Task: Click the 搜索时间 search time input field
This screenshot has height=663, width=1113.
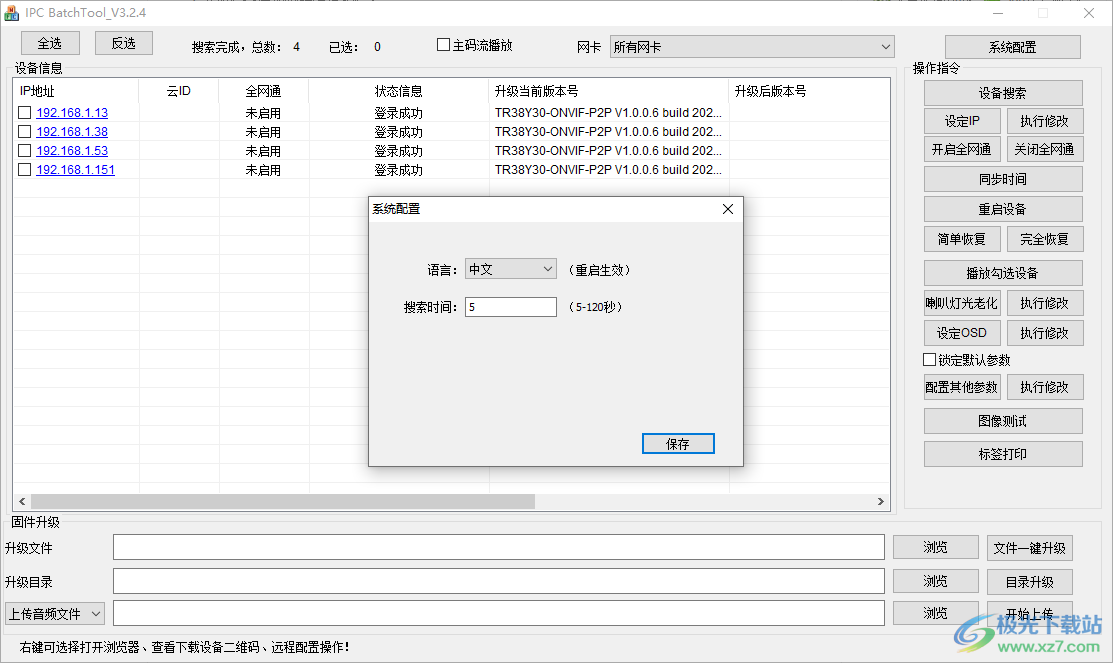Action: coord(511,306)
